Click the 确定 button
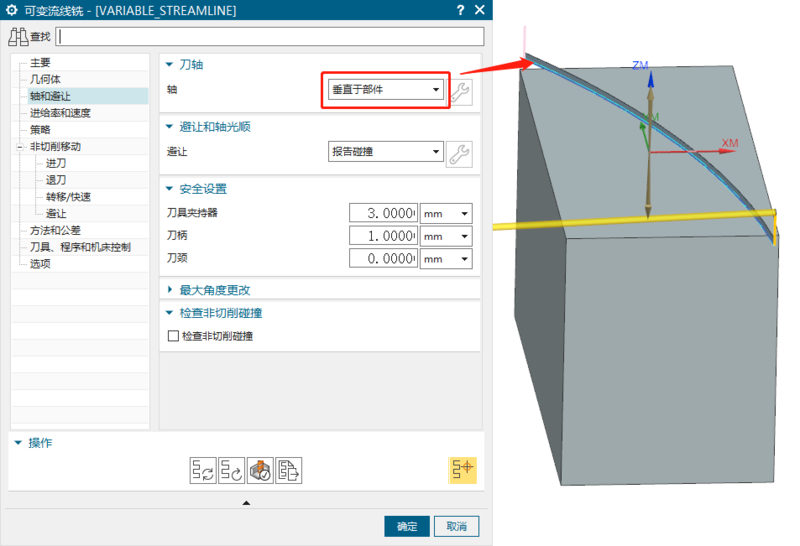 [407, 526]
